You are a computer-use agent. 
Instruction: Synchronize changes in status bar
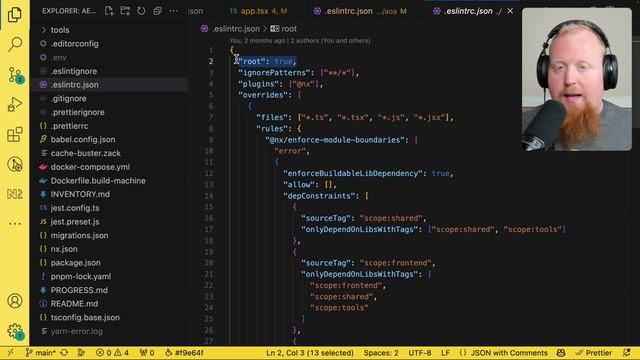click(x=64, y=353)
